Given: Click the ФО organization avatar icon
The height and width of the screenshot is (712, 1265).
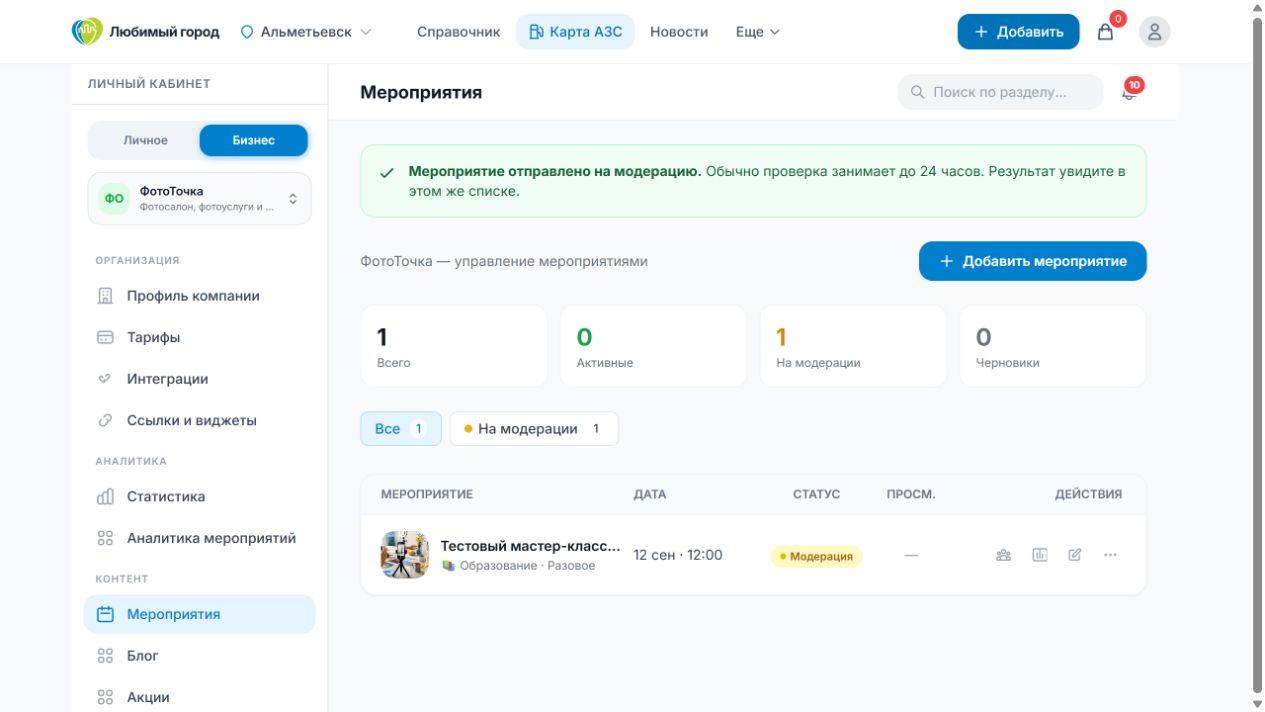Looking at the screenshot, I should pyautogui.click(x=114, y=198).
